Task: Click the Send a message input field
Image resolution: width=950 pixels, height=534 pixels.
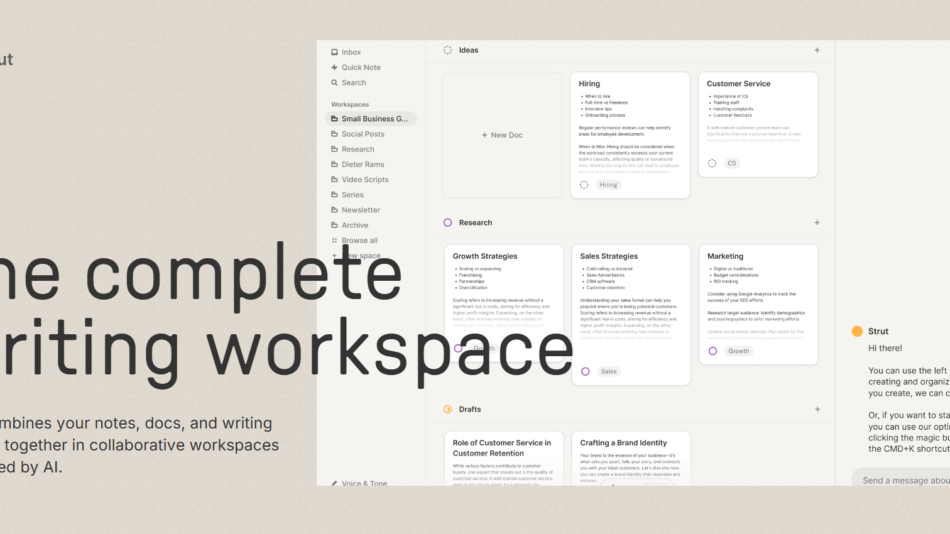Action: tap(900, 480)
